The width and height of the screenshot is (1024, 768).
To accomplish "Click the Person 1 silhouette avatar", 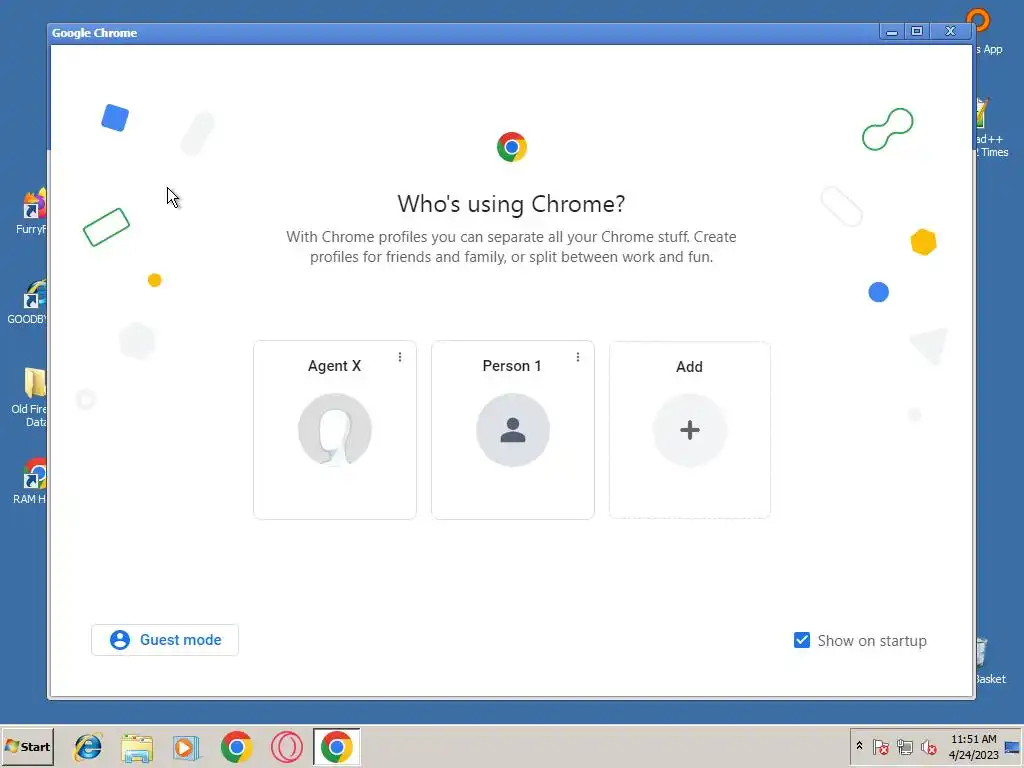I will click(x=513, y=430).
